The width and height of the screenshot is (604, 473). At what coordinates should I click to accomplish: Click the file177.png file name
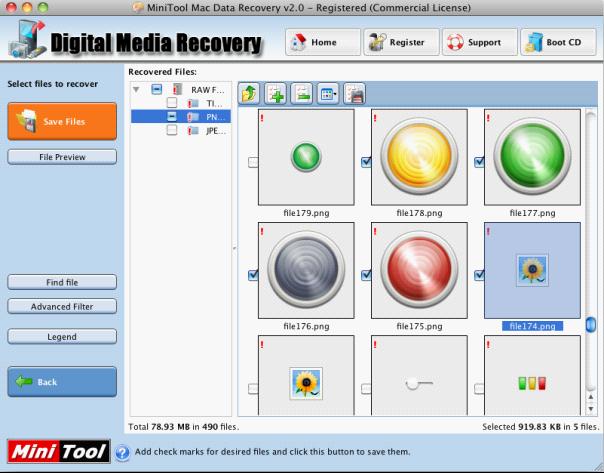[532, 213]
